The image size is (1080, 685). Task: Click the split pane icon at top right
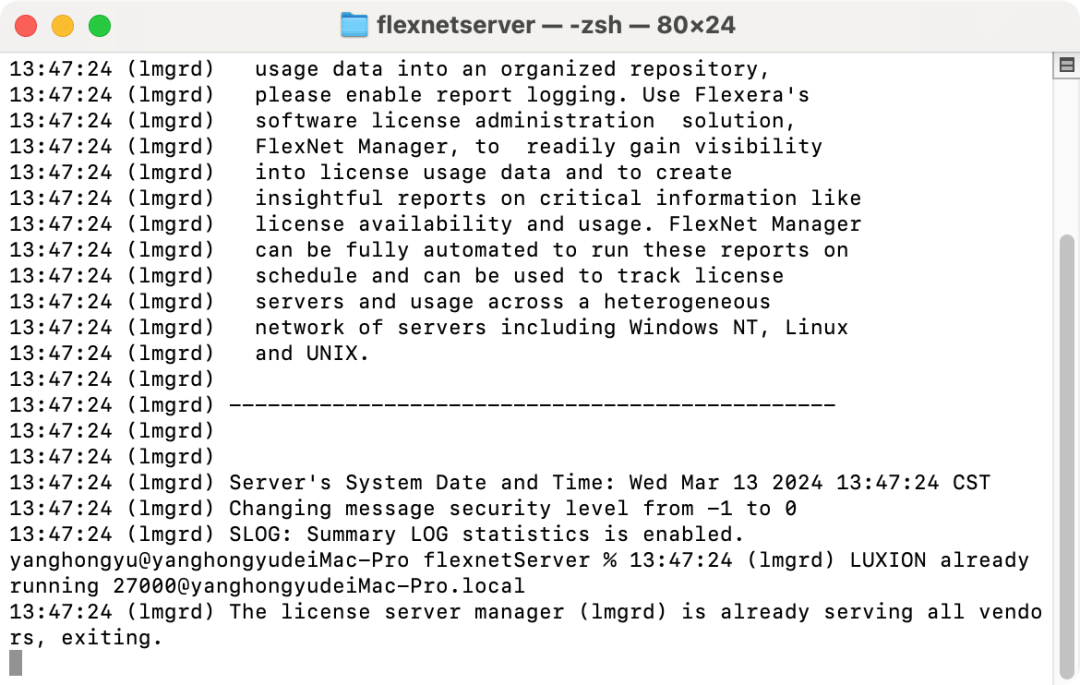pos(1067,65)
